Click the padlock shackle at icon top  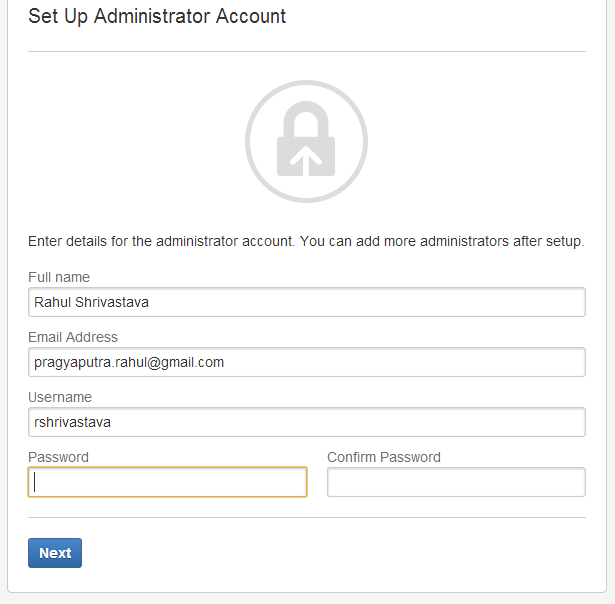click(306, 118)
